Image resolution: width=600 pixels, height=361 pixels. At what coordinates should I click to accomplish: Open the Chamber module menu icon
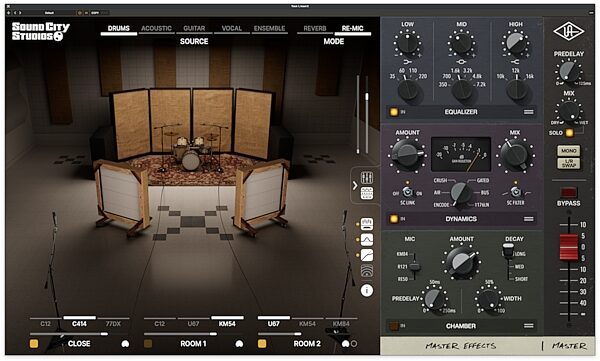(x=528, y=326)
